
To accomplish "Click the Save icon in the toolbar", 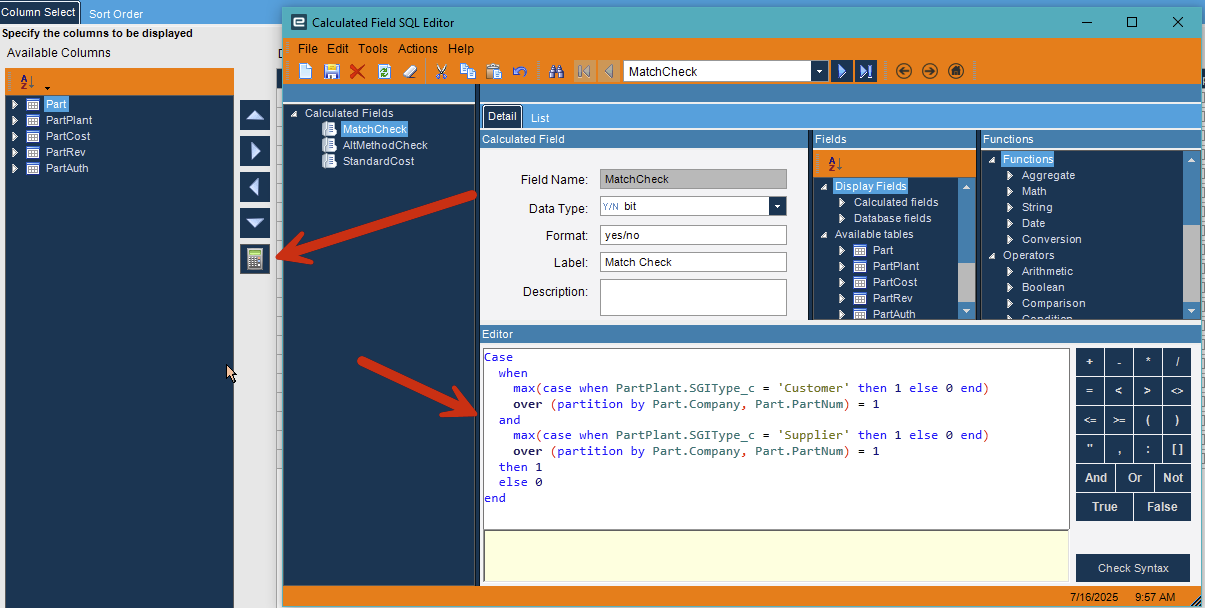I will point(331,71).
